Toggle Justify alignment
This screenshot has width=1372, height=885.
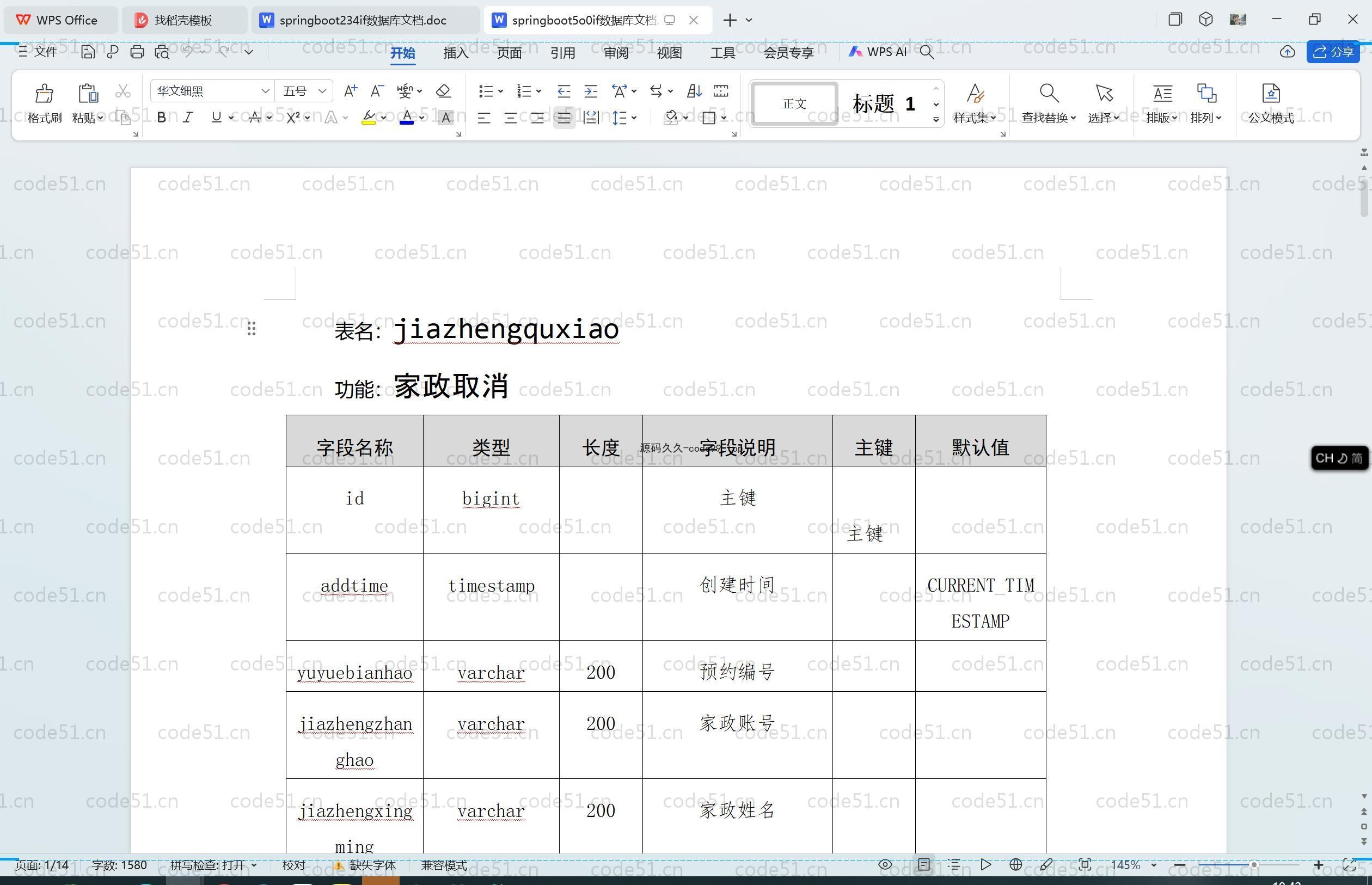coord(564,118)
